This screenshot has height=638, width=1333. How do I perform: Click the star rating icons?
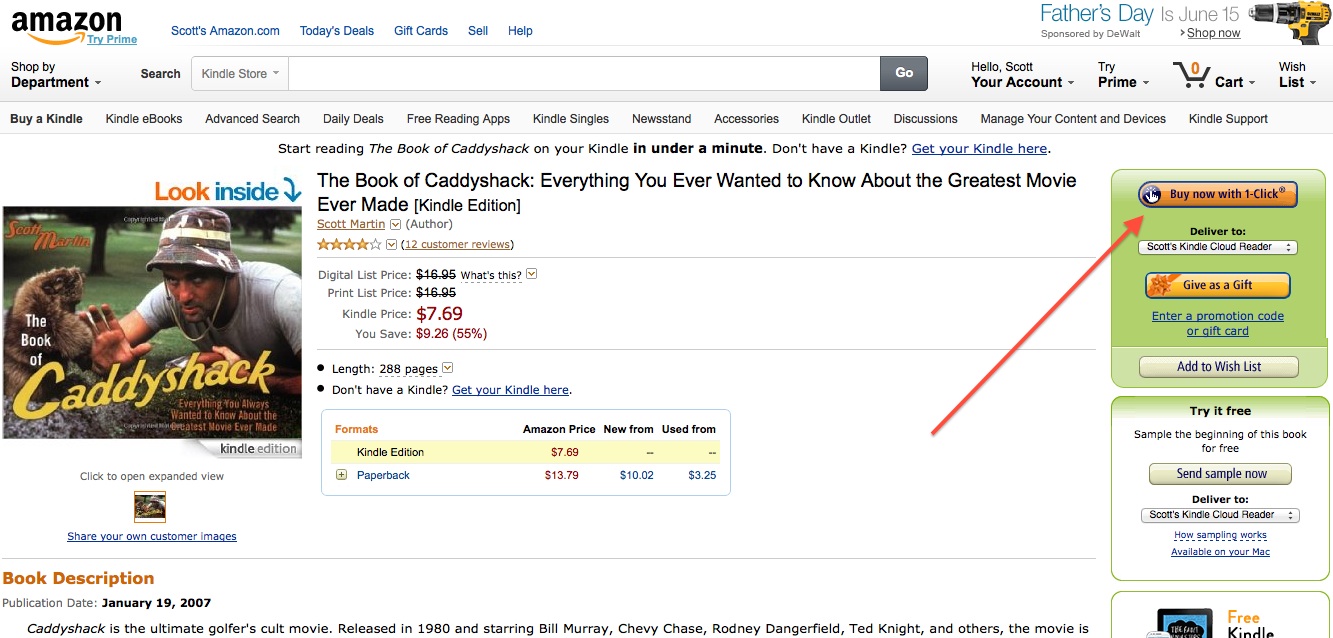tap(349, 244)
